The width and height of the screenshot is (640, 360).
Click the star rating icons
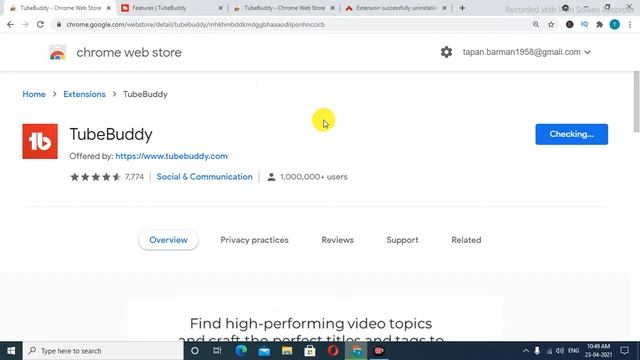(96, 177)
